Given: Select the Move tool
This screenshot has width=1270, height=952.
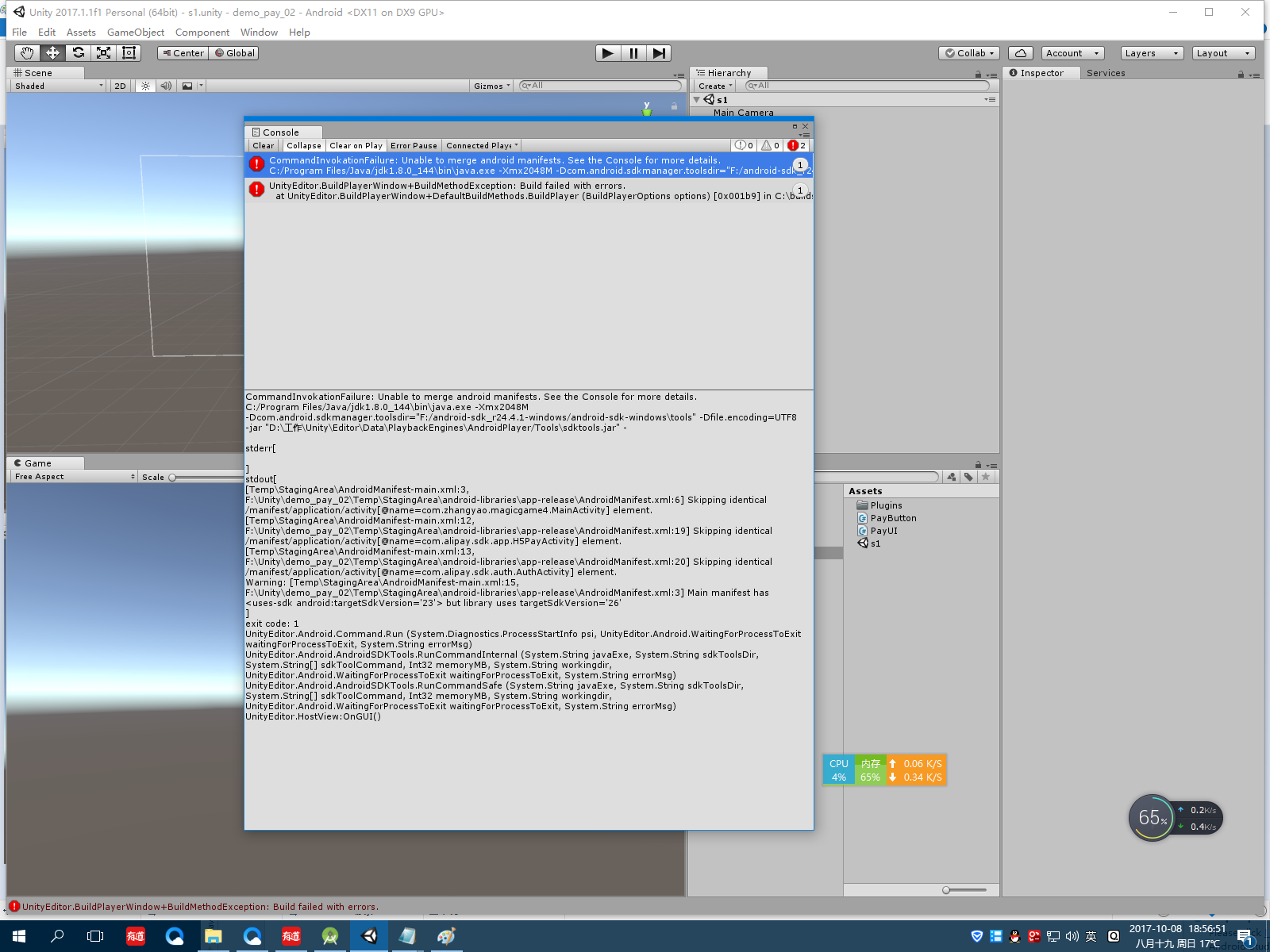Looking at the screenshot, I should pos(52,53).
